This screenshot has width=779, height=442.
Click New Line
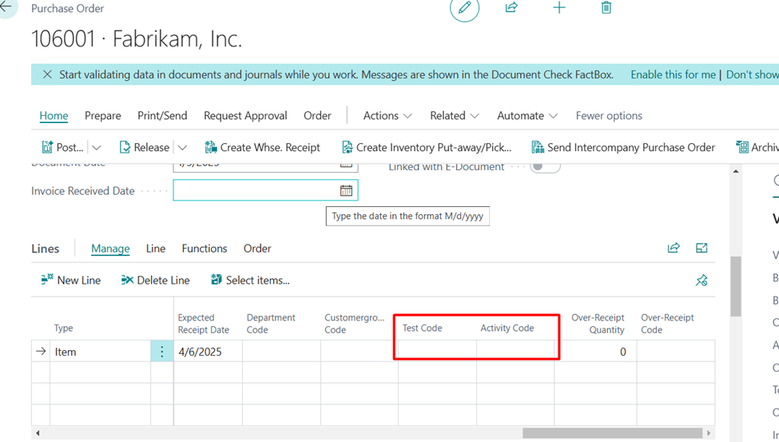(x=71, y=280)
